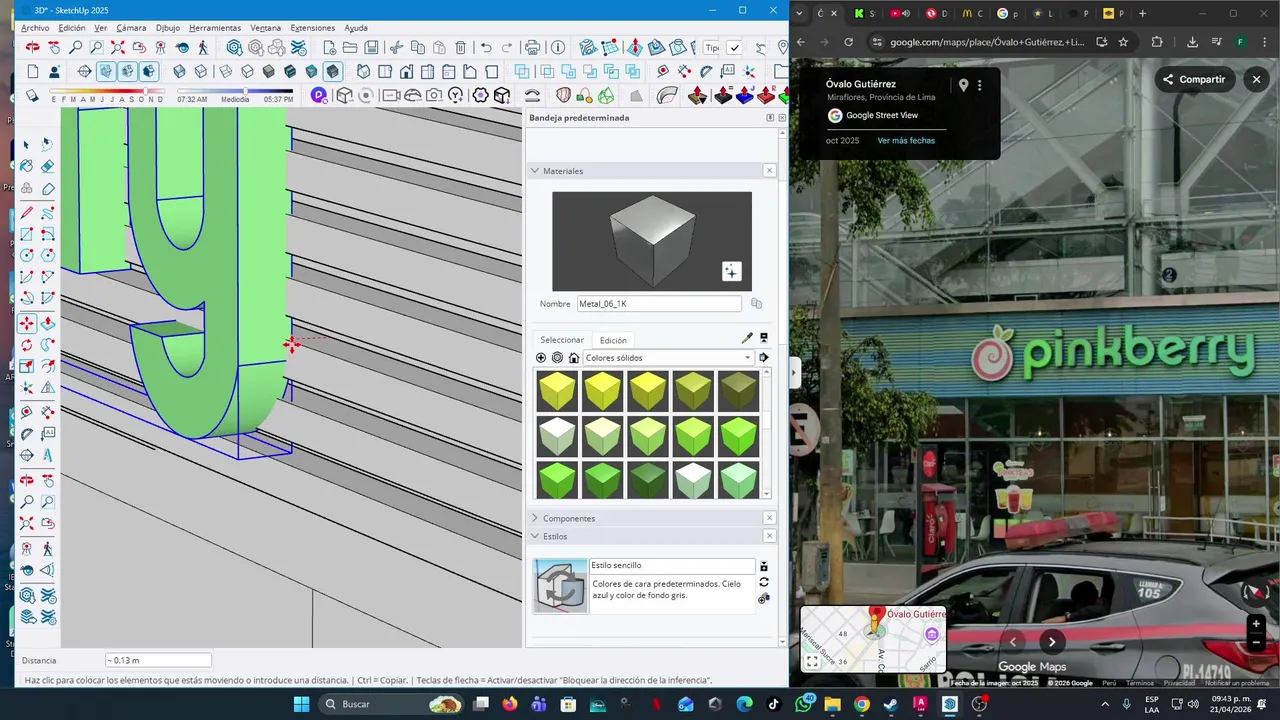Viewport: 1280px width, 720px height.
Task: Select the Orbit tool in top toolbar
Action: [32, 47]
